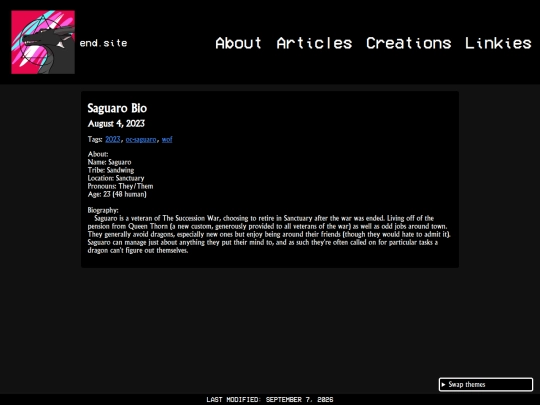Go to the Articles section
The width and height of the screenshot is (540, 405).
coord(314,43)
